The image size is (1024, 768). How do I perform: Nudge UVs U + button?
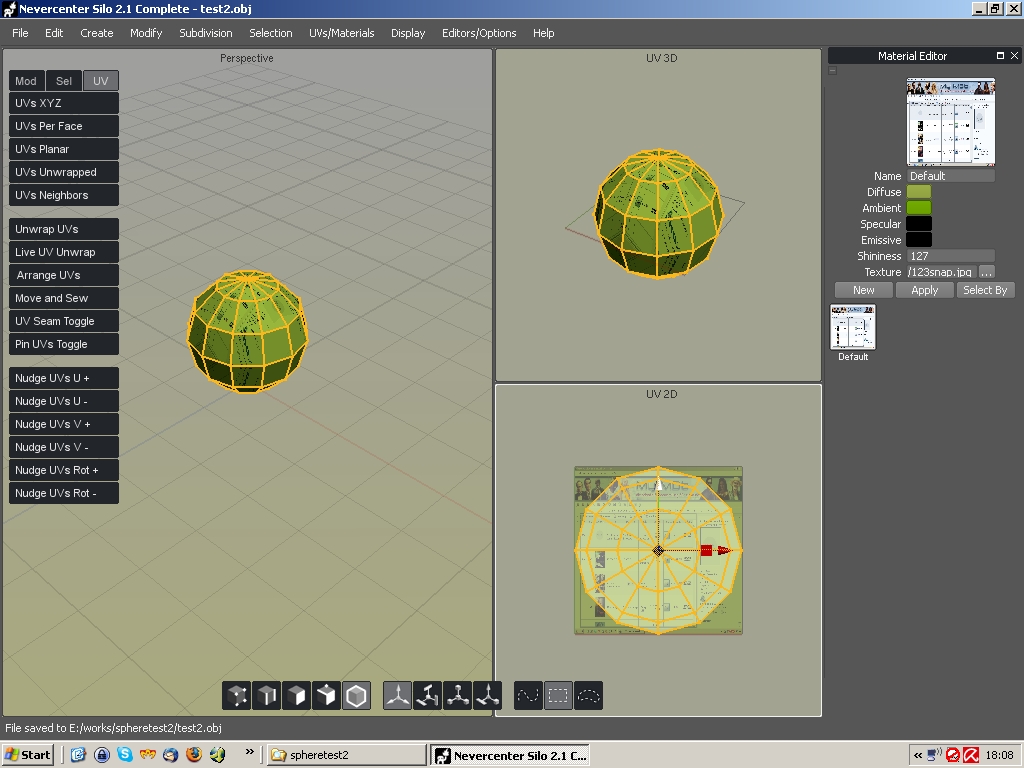click(64, 378)
